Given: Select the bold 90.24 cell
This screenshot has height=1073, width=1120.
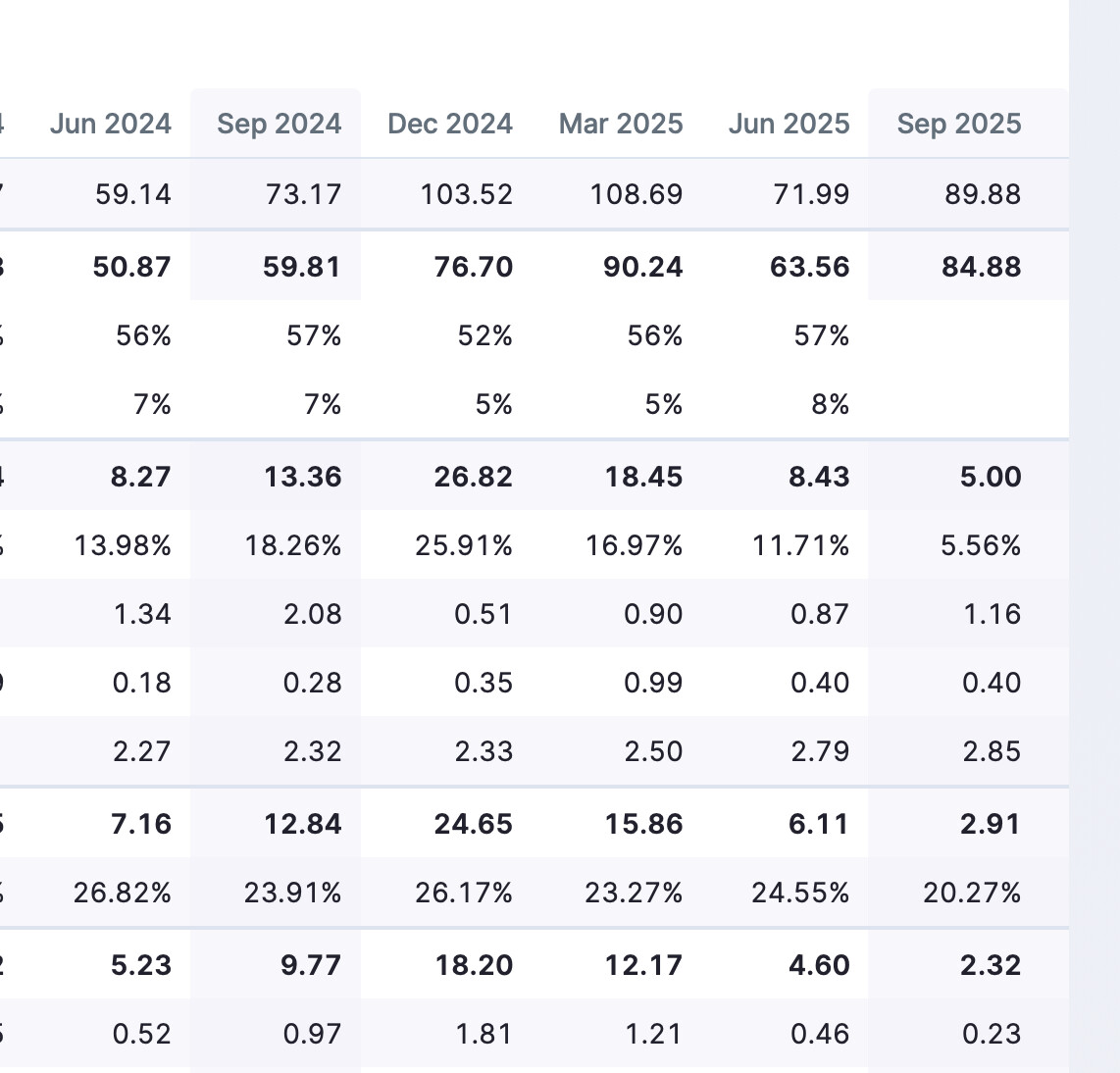Looking at the screenshot, I should [643, 267].
